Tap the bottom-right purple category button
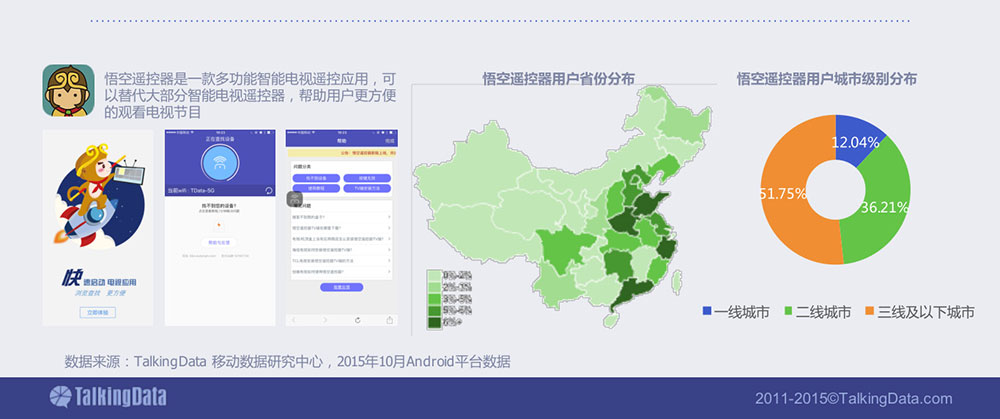The image size is (1000, 419). coord(367,189)
